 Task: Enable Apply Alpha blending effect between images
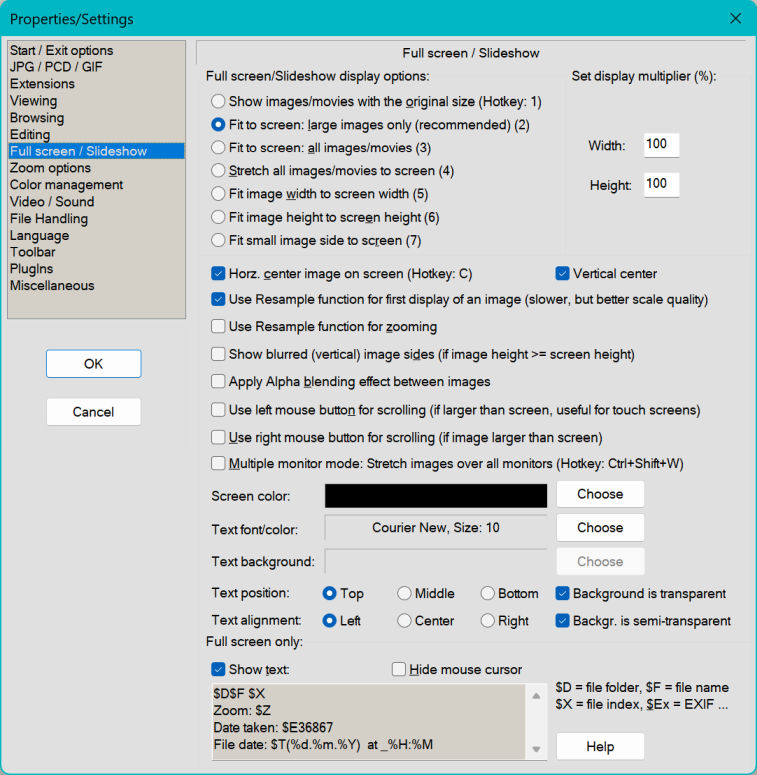[219, 381]
